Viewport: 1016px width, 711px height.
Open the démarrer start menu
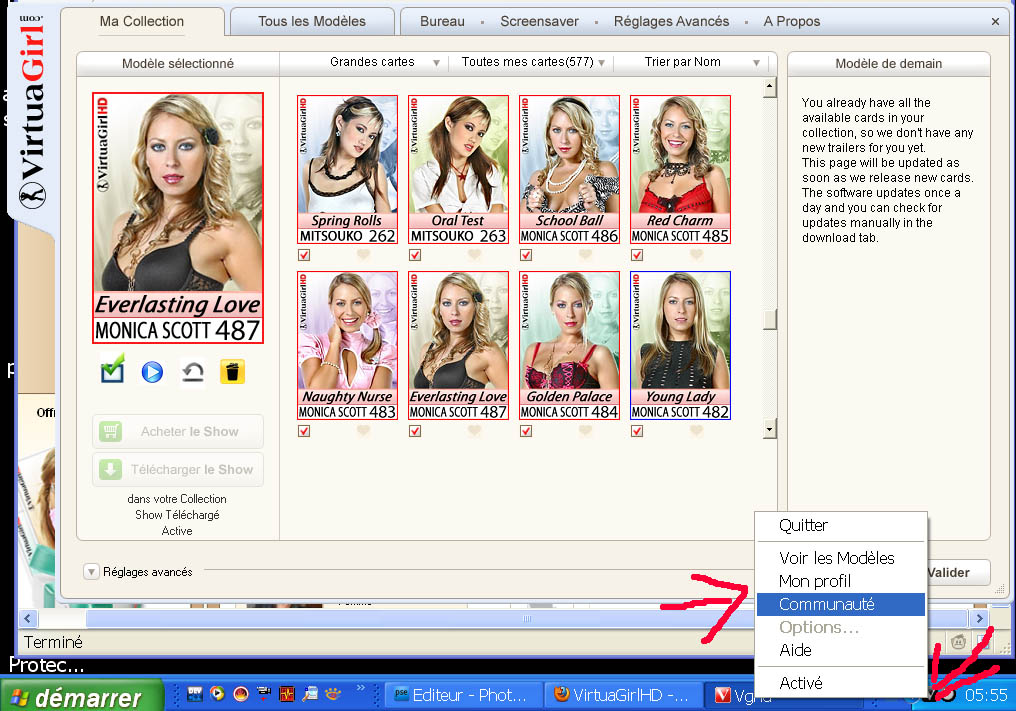83,696
